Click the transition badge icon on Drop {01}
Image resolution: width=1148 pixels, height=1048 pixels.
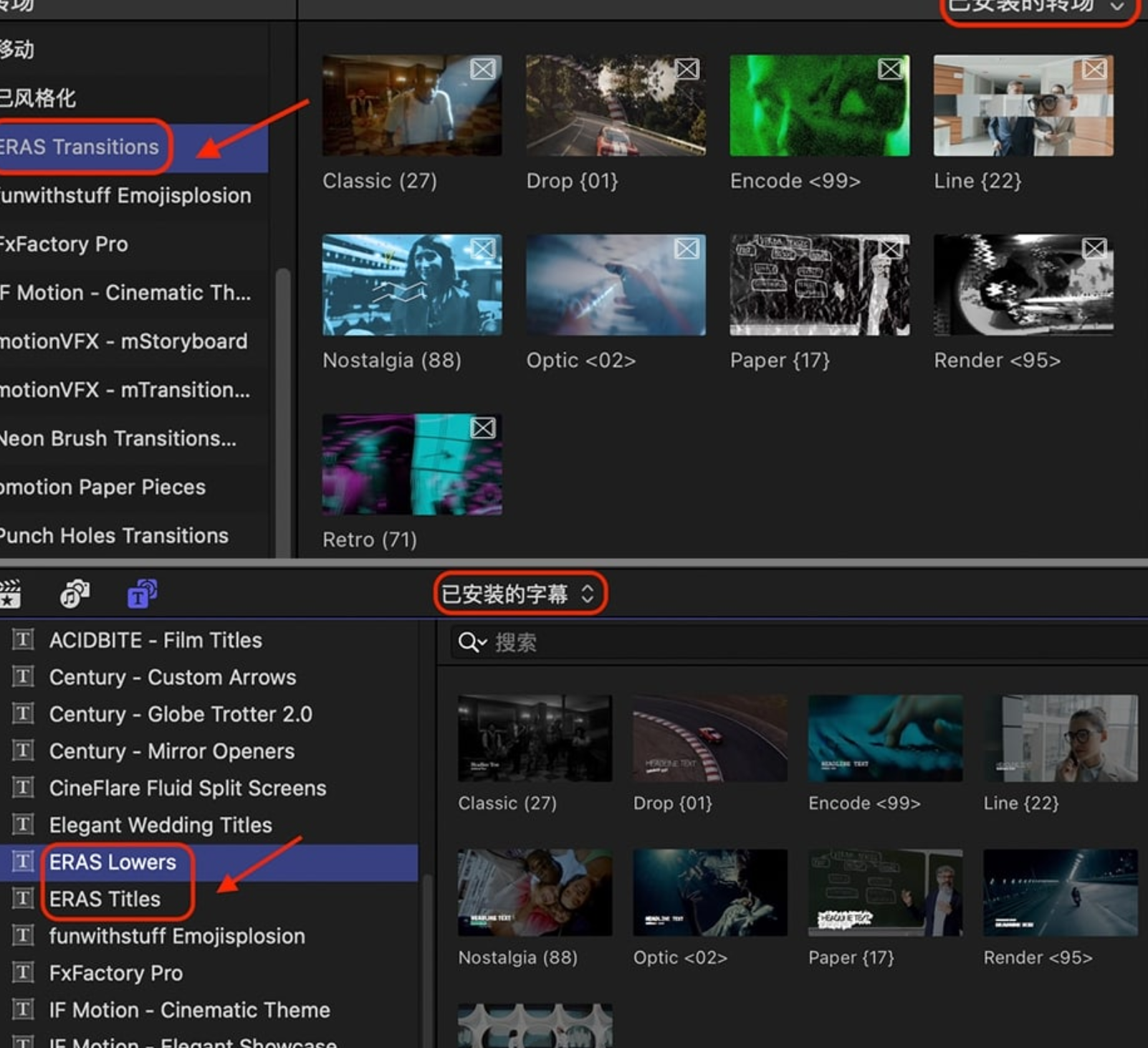pyautogui.click(x=687, y=69)
